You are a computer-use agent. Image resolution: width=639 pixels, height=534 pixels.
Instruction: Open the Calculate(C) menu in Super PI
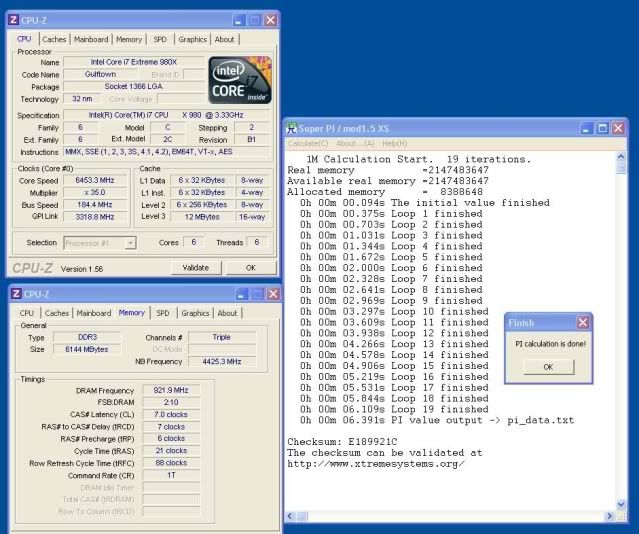tap(309, 144)
